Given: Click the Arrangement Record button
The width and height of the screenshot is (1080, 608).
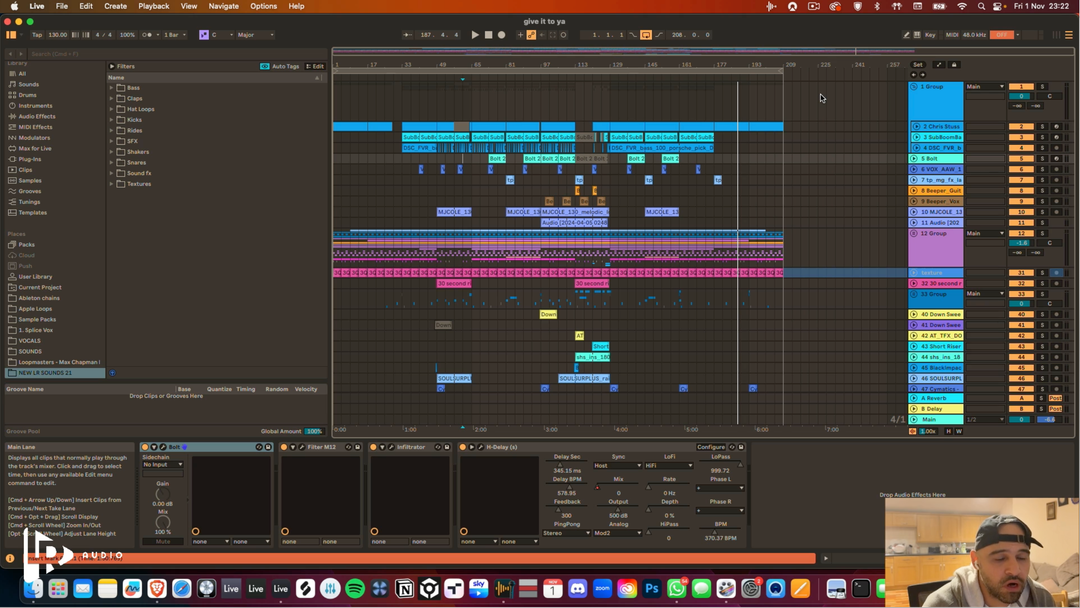Looking at the screenshot, I should pyautogui.click(x=502, y=35).
